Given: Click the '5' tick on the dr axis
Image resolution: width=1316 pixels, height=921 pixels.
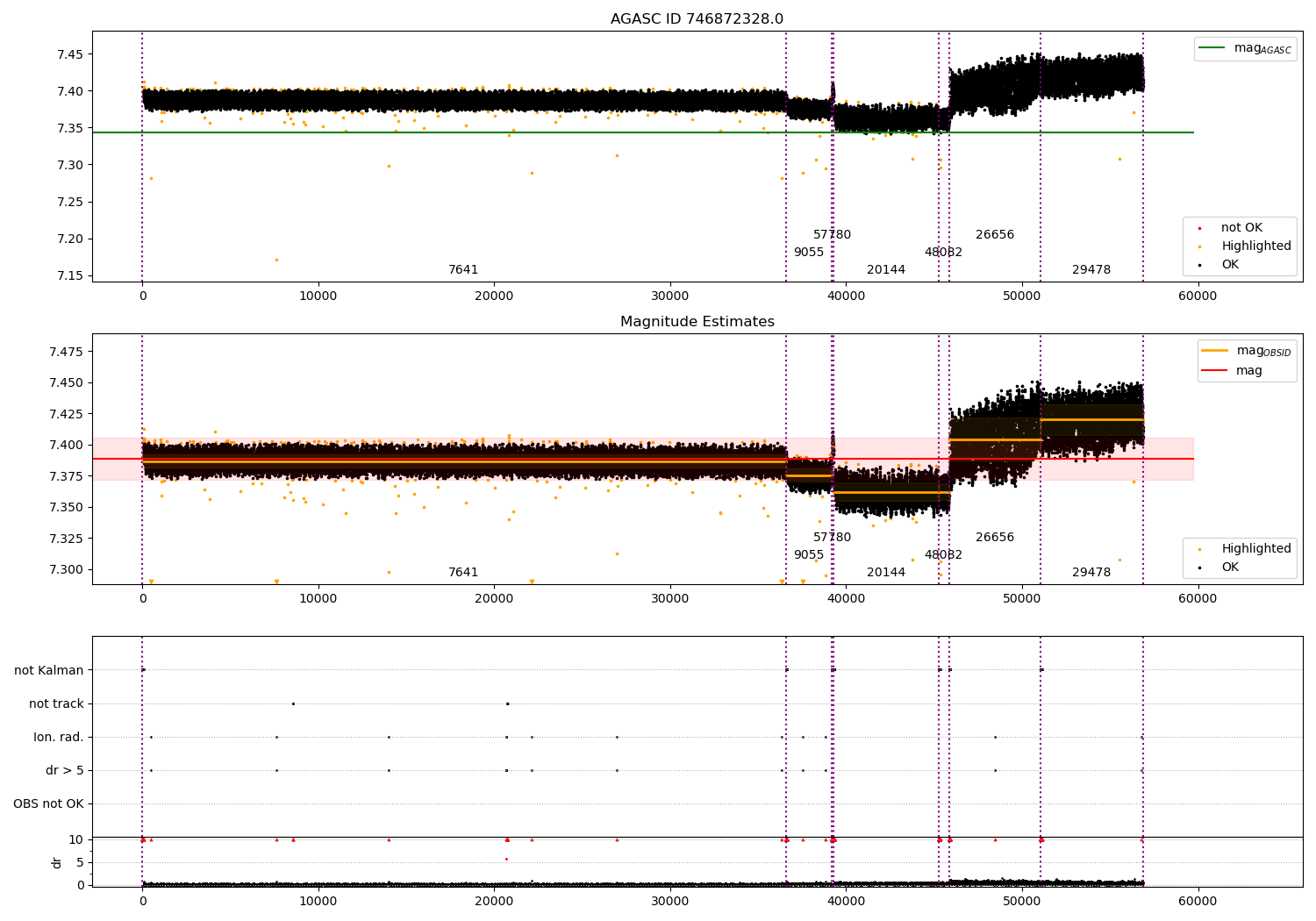Looking at the screenshot, I should (80, 862).
